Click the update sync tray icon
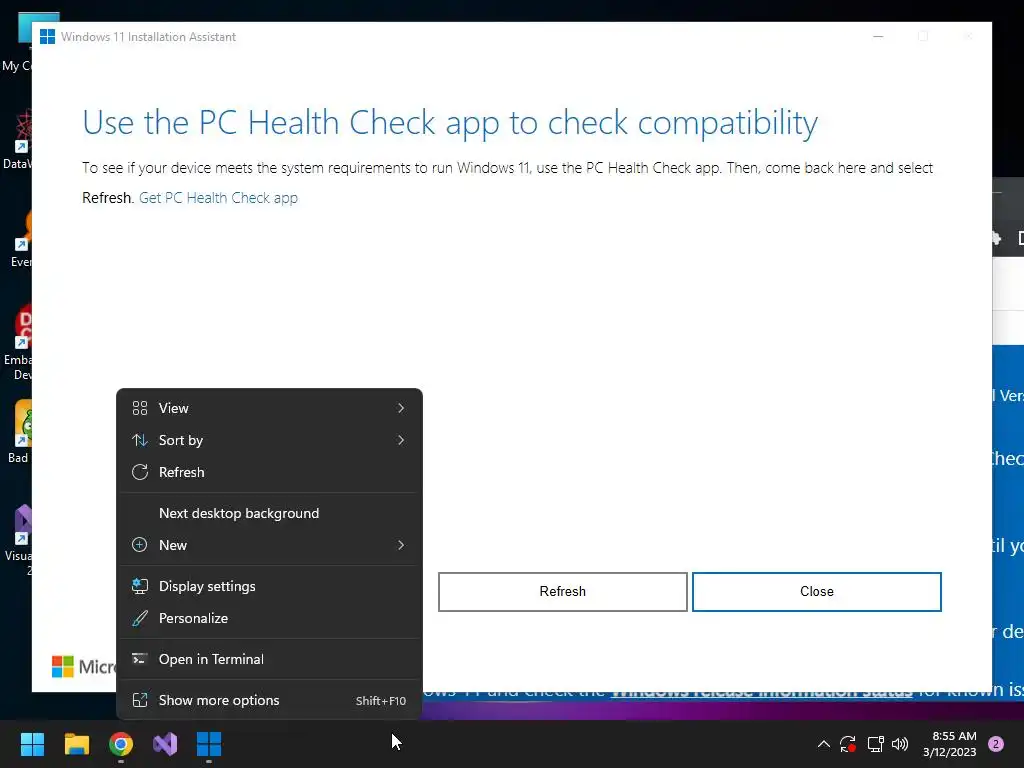Viewport: 1024px width, 768px height. pyautogui.click(x=848, y=744)
